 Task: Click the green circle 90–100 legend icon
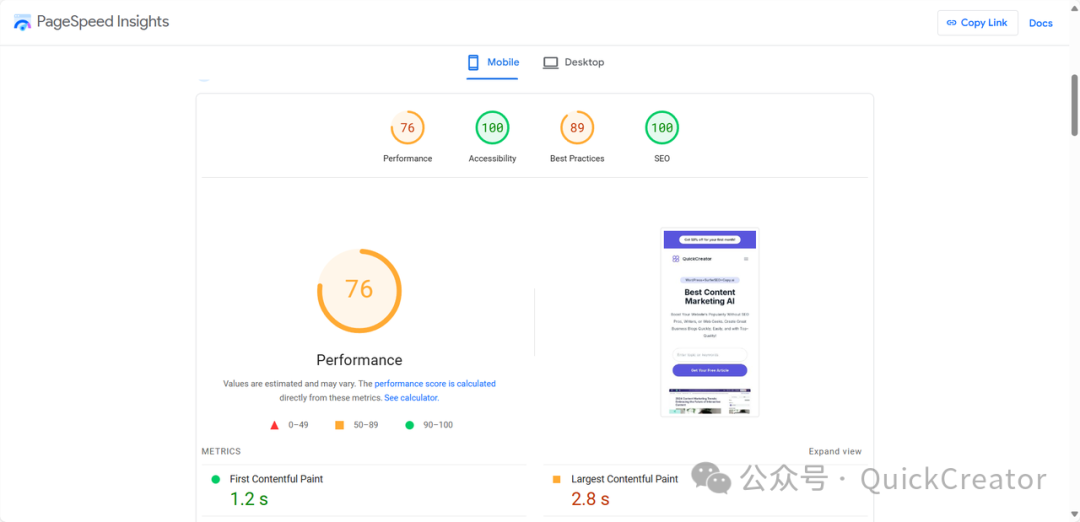[x=409, y=425]
